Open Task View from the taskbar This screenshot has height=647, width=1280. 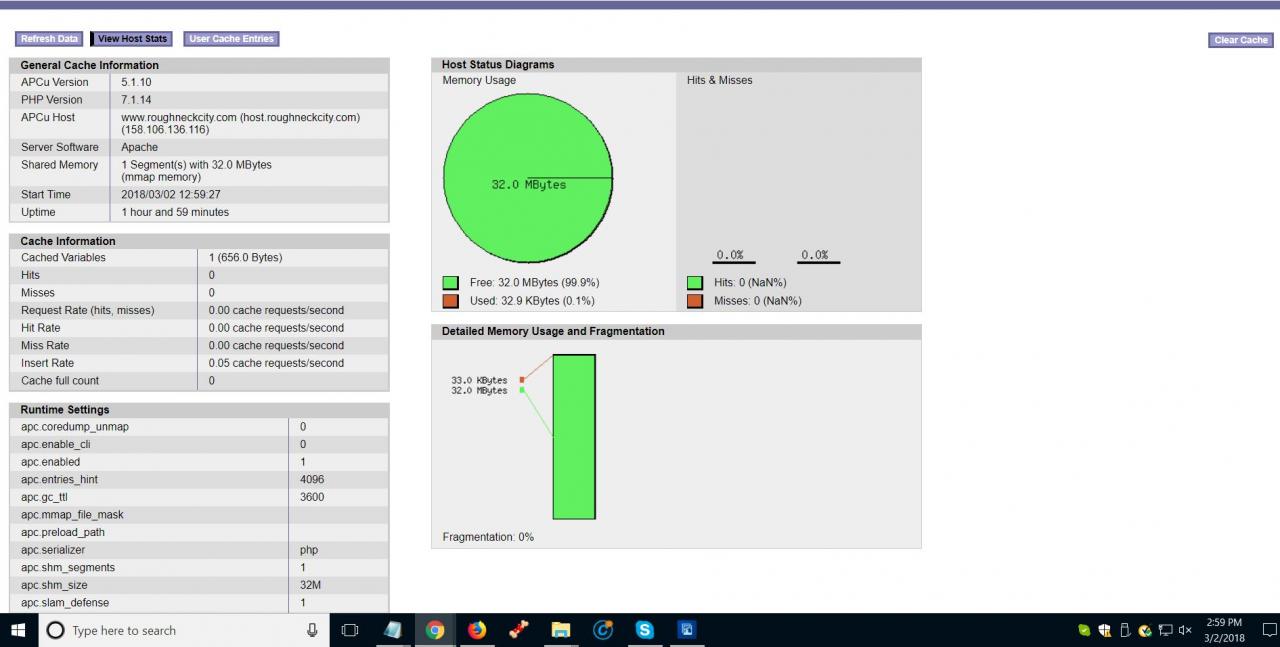pos(350,630)
